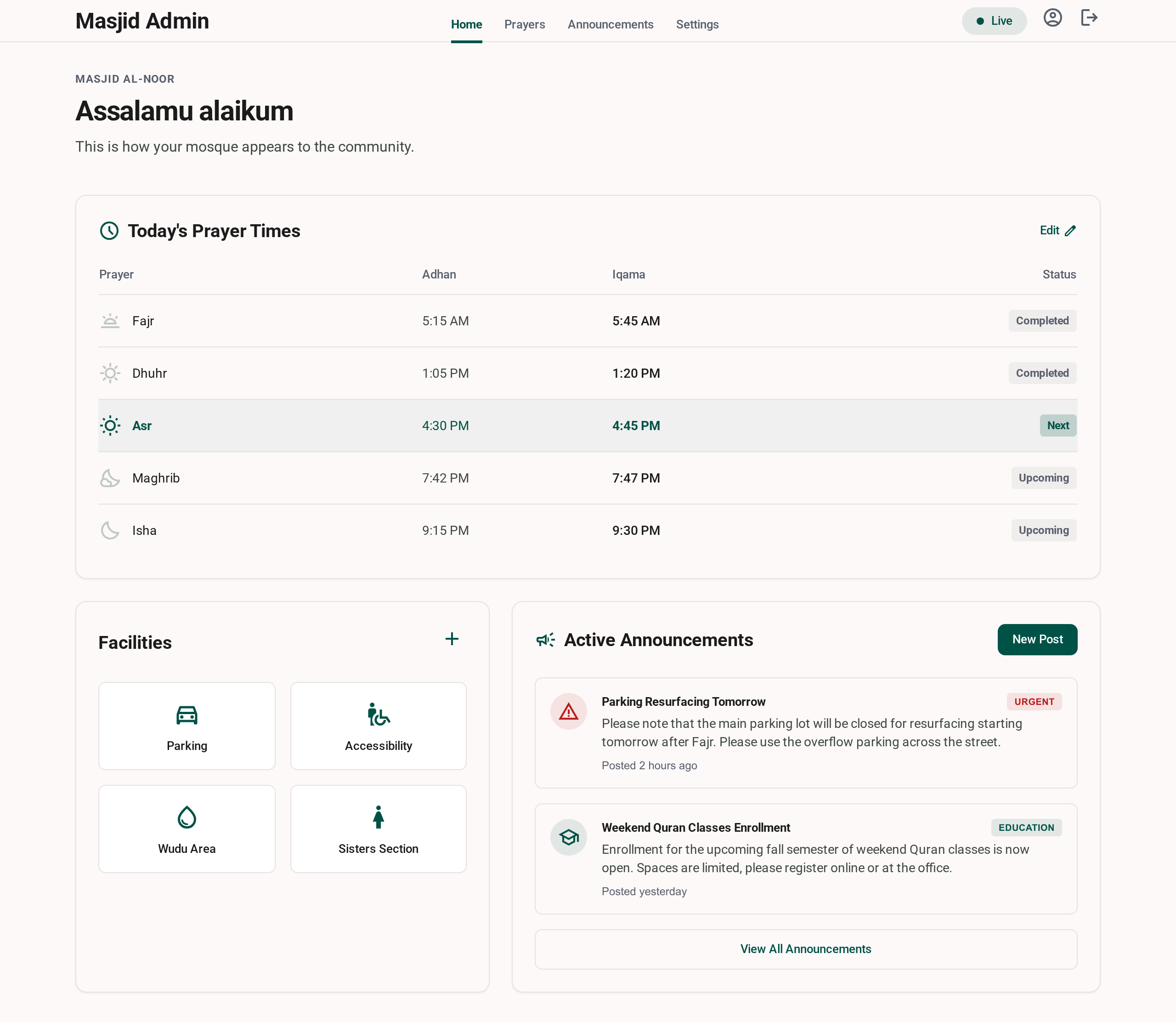1176x1022 pixels.
Task: Click the Prayer column header
Action: [116, 274]
